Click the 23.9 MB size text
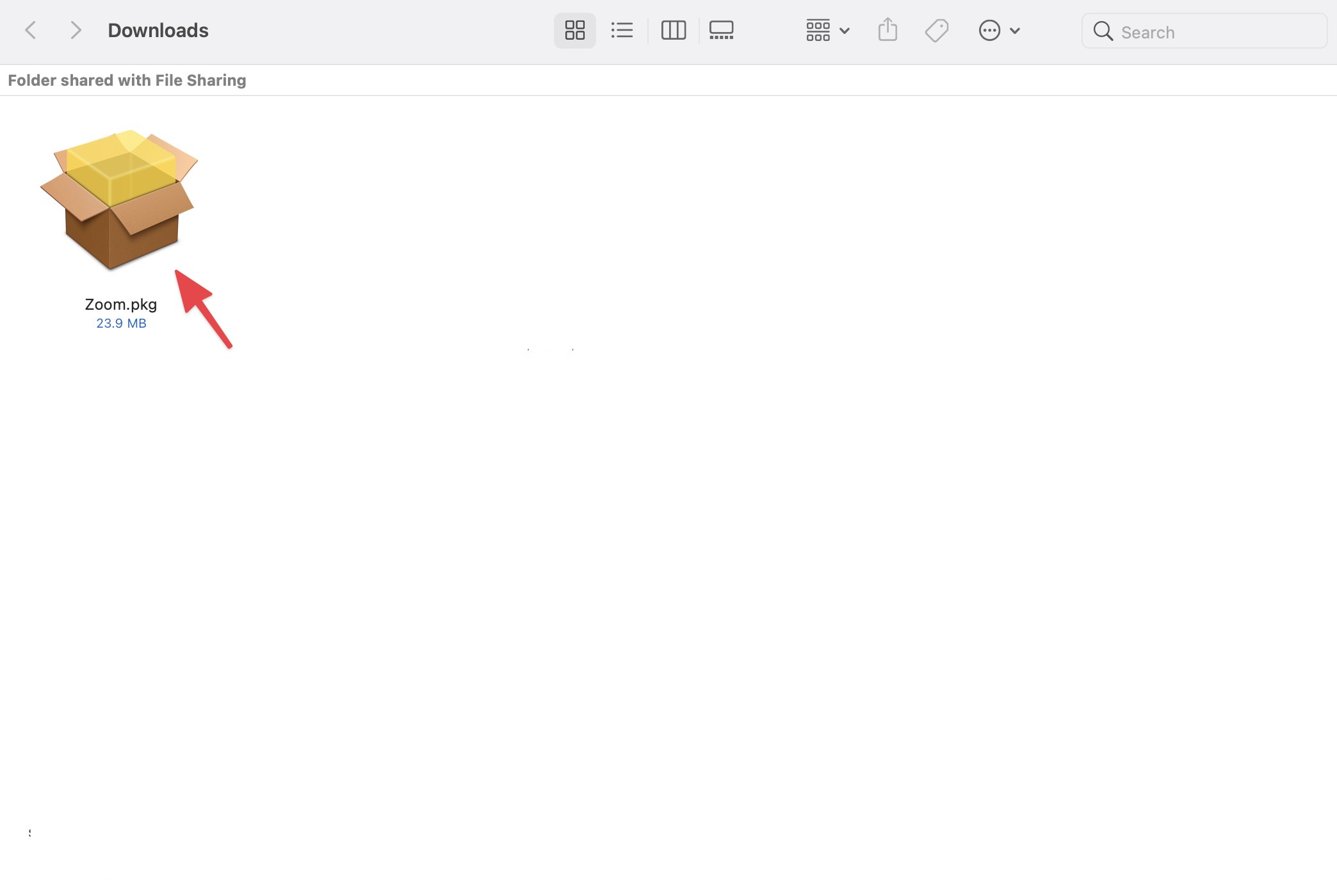The image size is (1337, 896). tap(121, 323)
